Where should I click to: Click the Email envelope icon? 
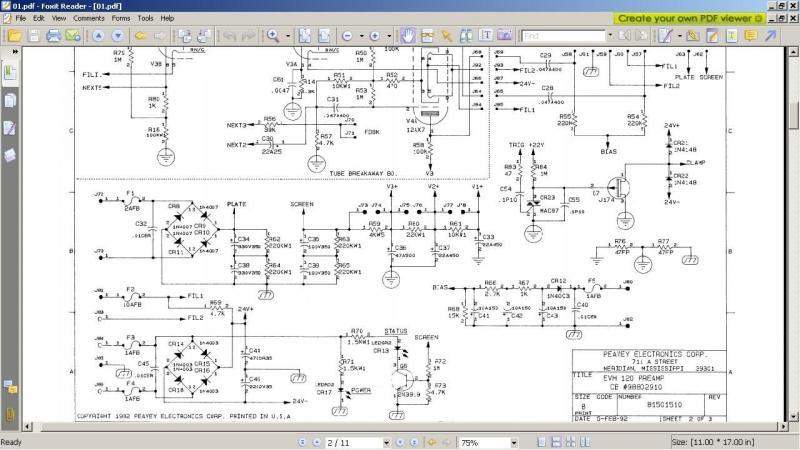[72, 36]
